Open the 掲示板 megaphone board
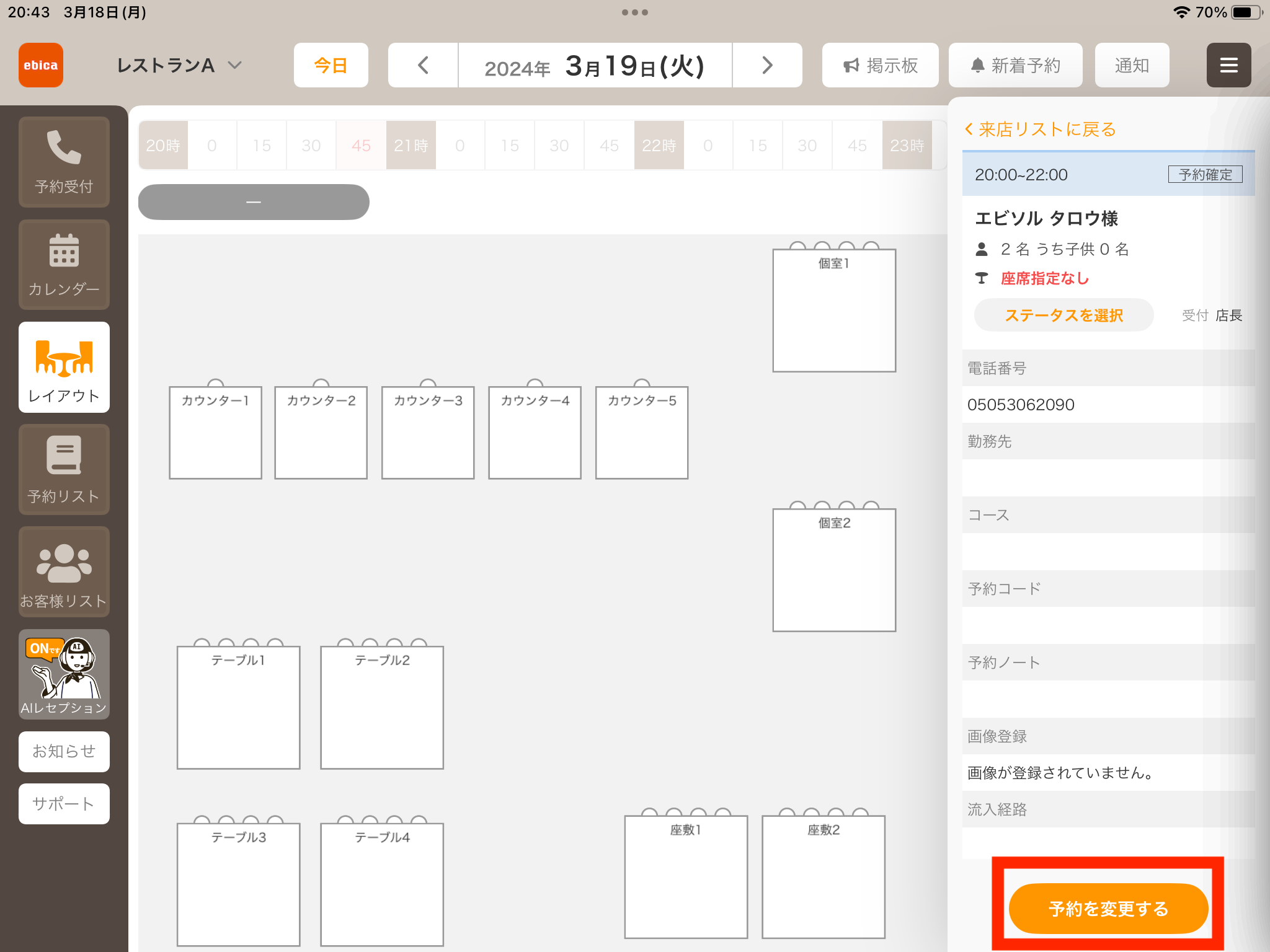This screenshot has height=952, width=1270. 880,65
